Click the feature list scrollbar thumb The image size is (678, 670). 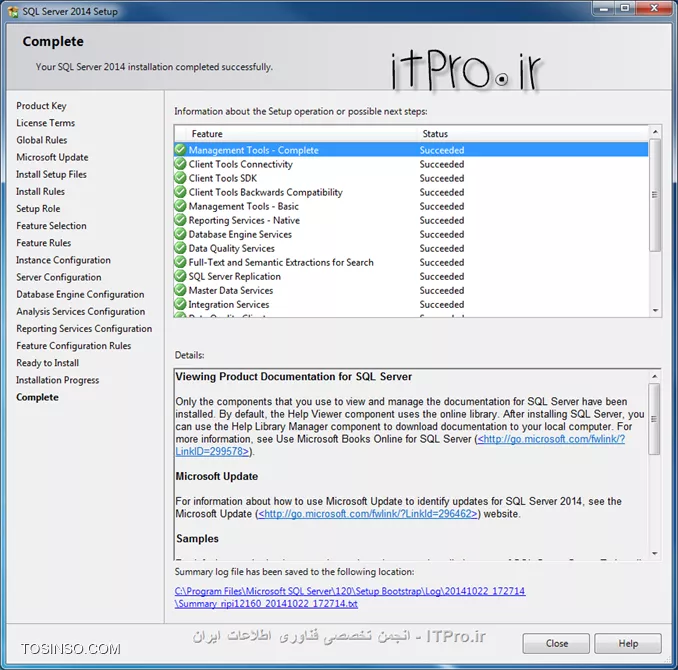coord(655,195)
